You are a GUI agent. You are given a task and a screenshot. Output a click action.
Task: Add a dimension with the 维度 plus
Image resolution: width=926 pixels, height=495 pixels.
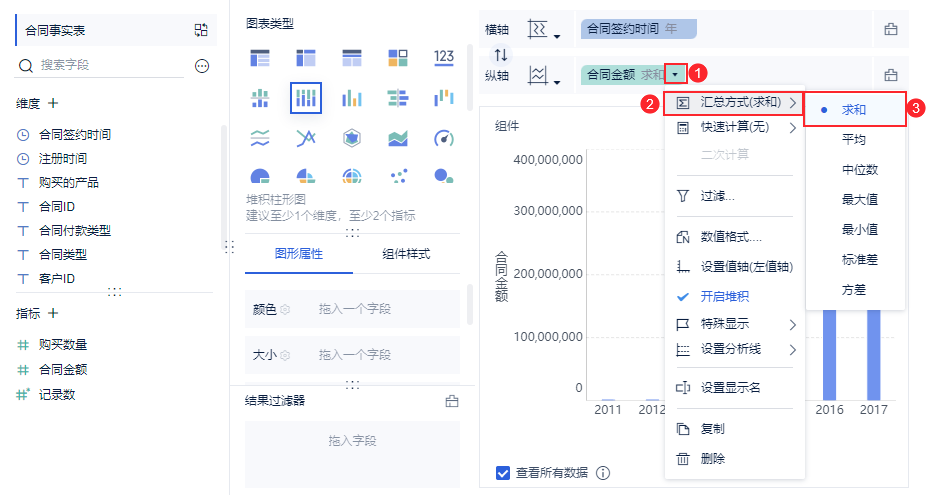(x=53, y=103)
